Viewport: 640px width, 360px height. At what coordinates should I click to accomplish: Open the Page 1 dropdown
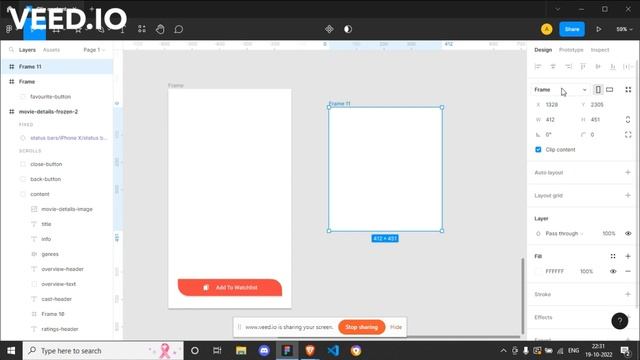coord(94,50)
